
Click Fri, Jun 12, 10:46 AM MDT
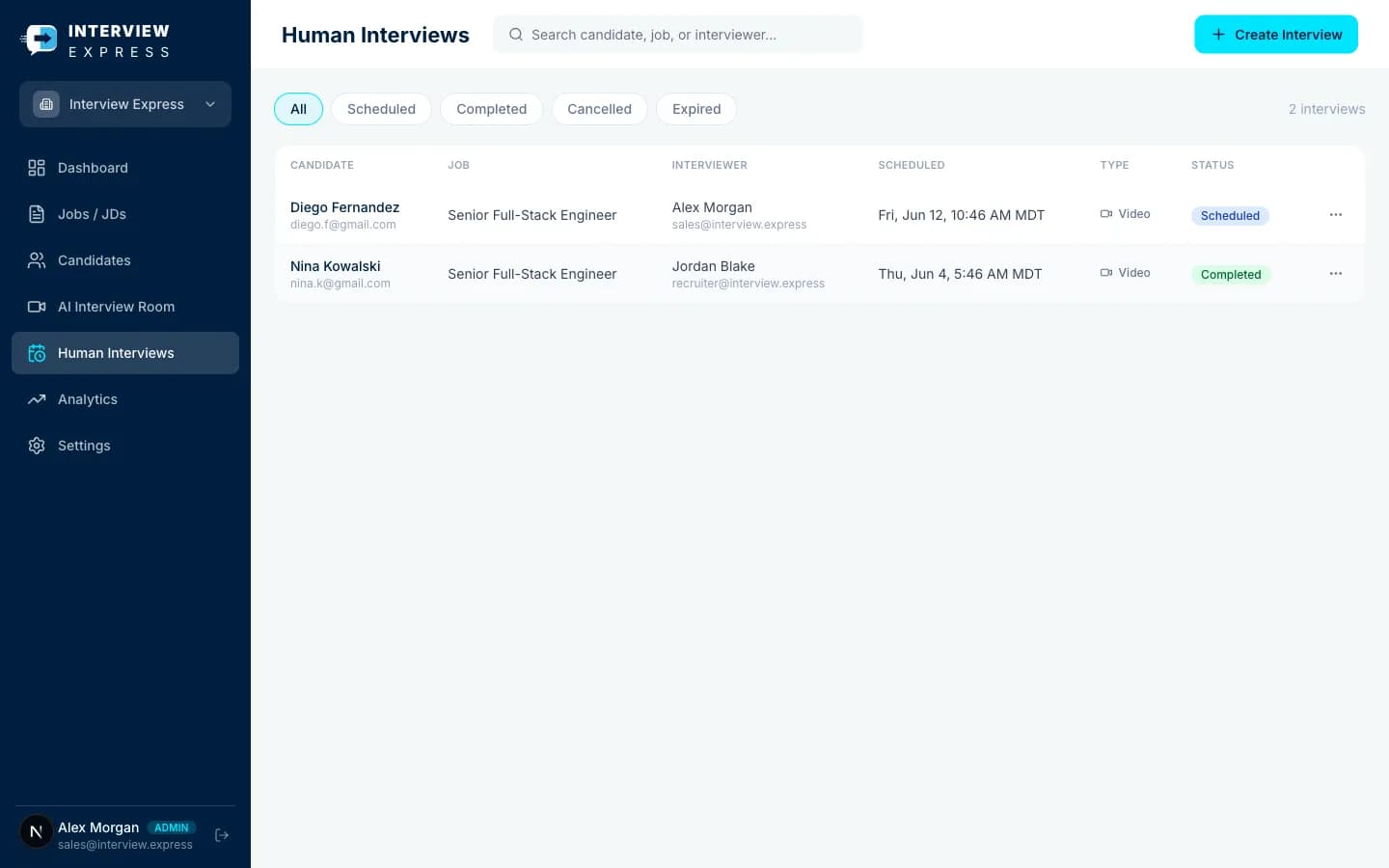961,215
